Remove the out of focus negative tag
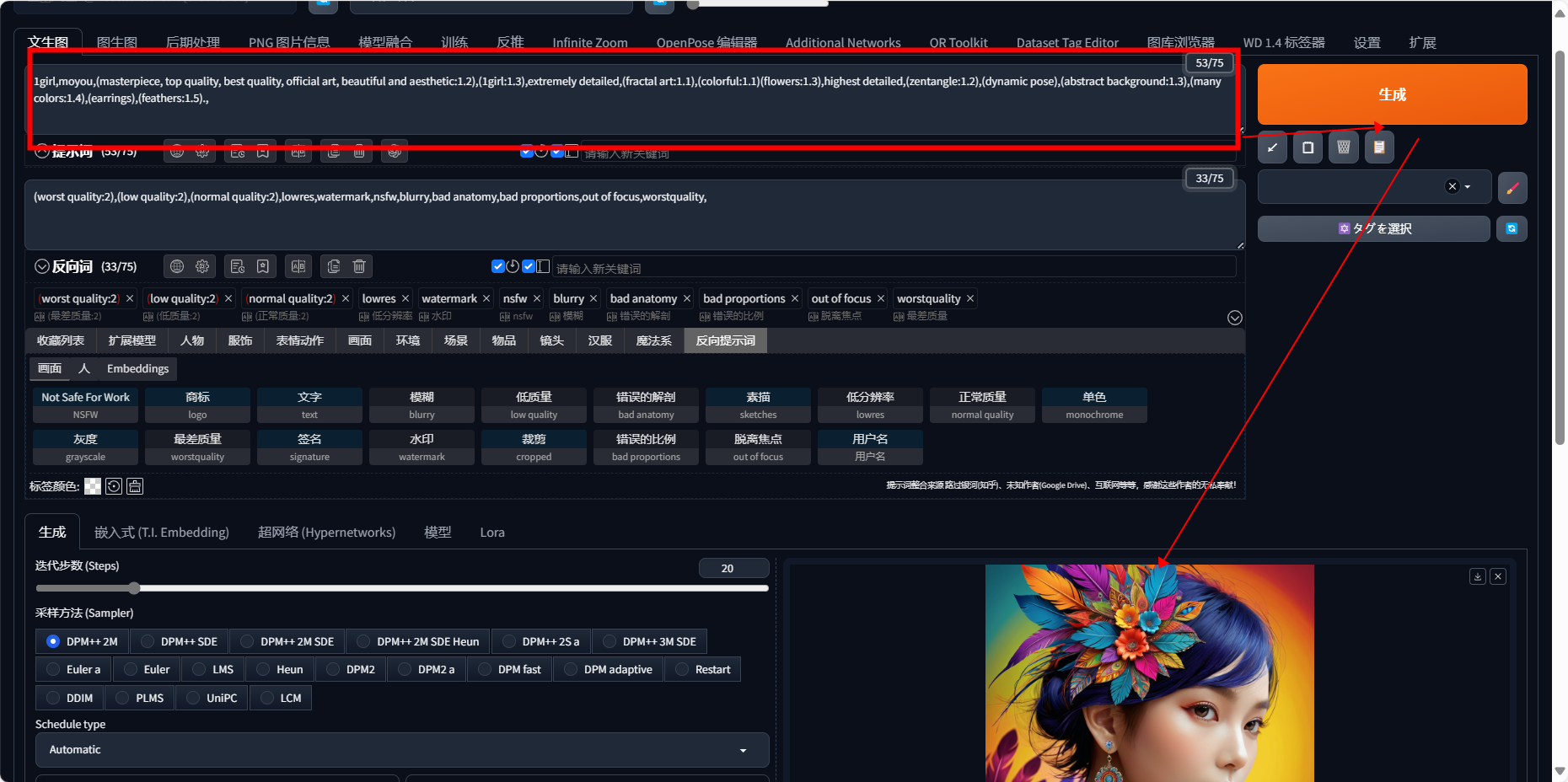Image resolution: width=1568 pixels, height=782 pixels. (881, 298)
